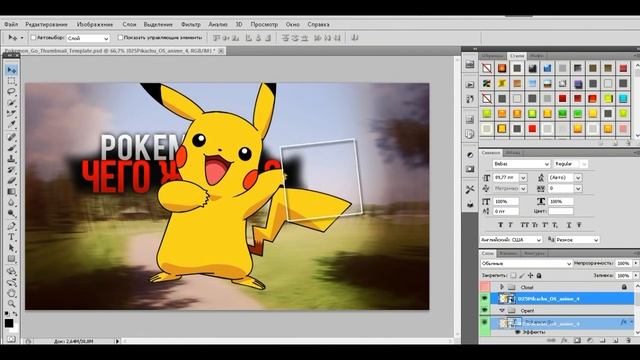Open the Английский: США language dropdown
Viewport: 640px width, 360px height.
coord(511,240)
